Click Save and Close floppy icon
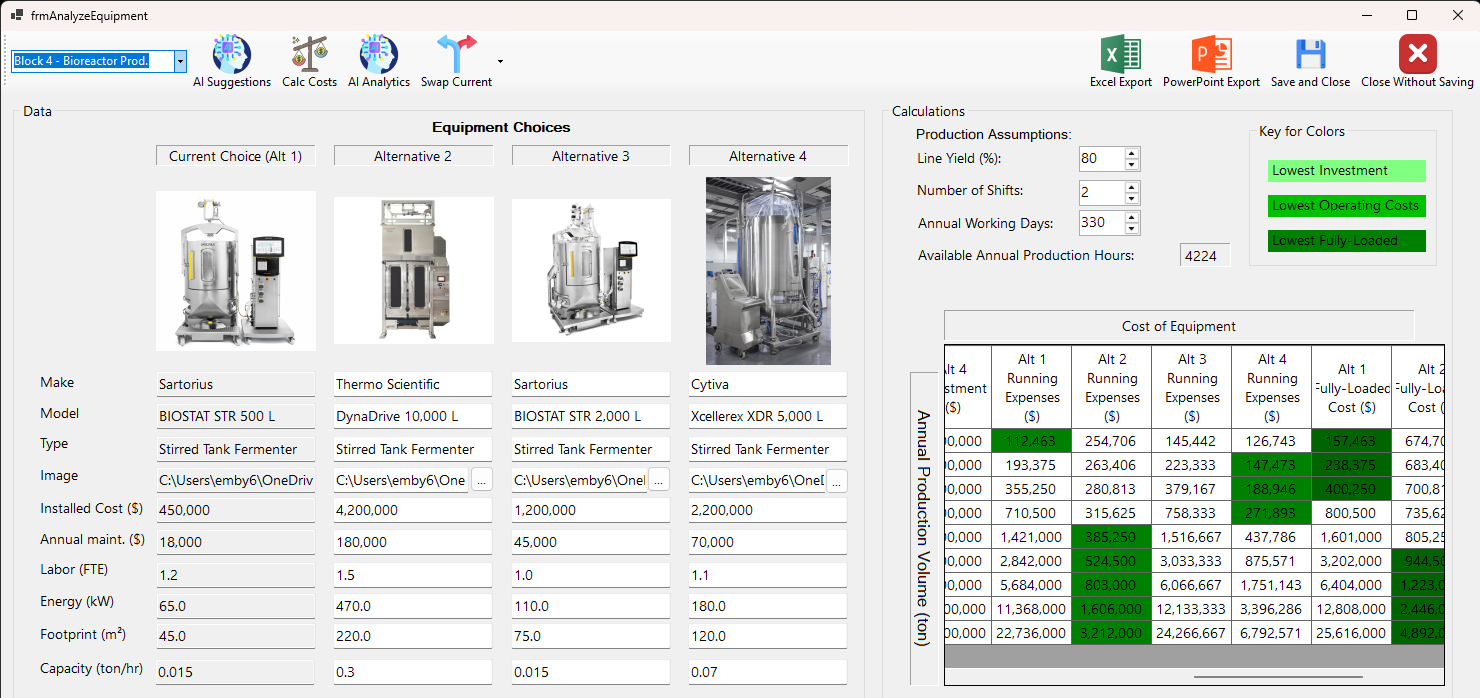Viewport: 1480px width, 698px height. click(1310, 54)
